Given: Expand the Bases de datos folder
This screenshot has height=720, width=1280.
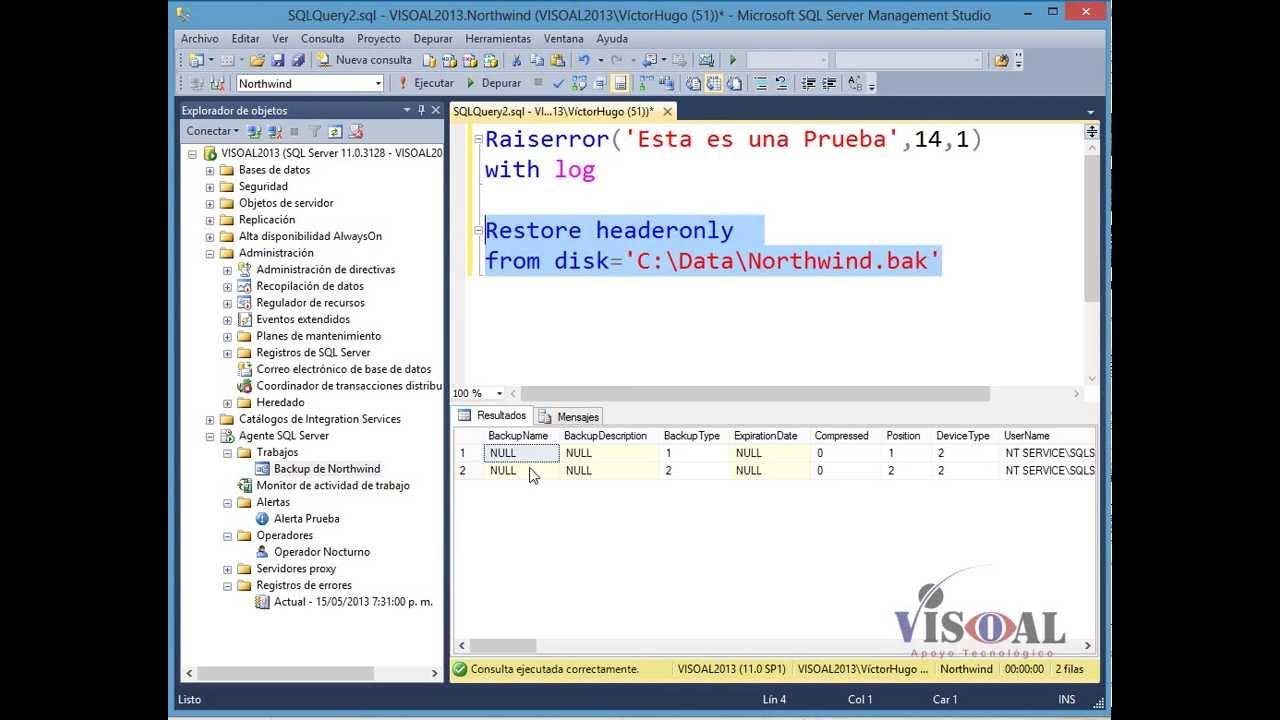Looking at the screenshot, I should 210,170.
